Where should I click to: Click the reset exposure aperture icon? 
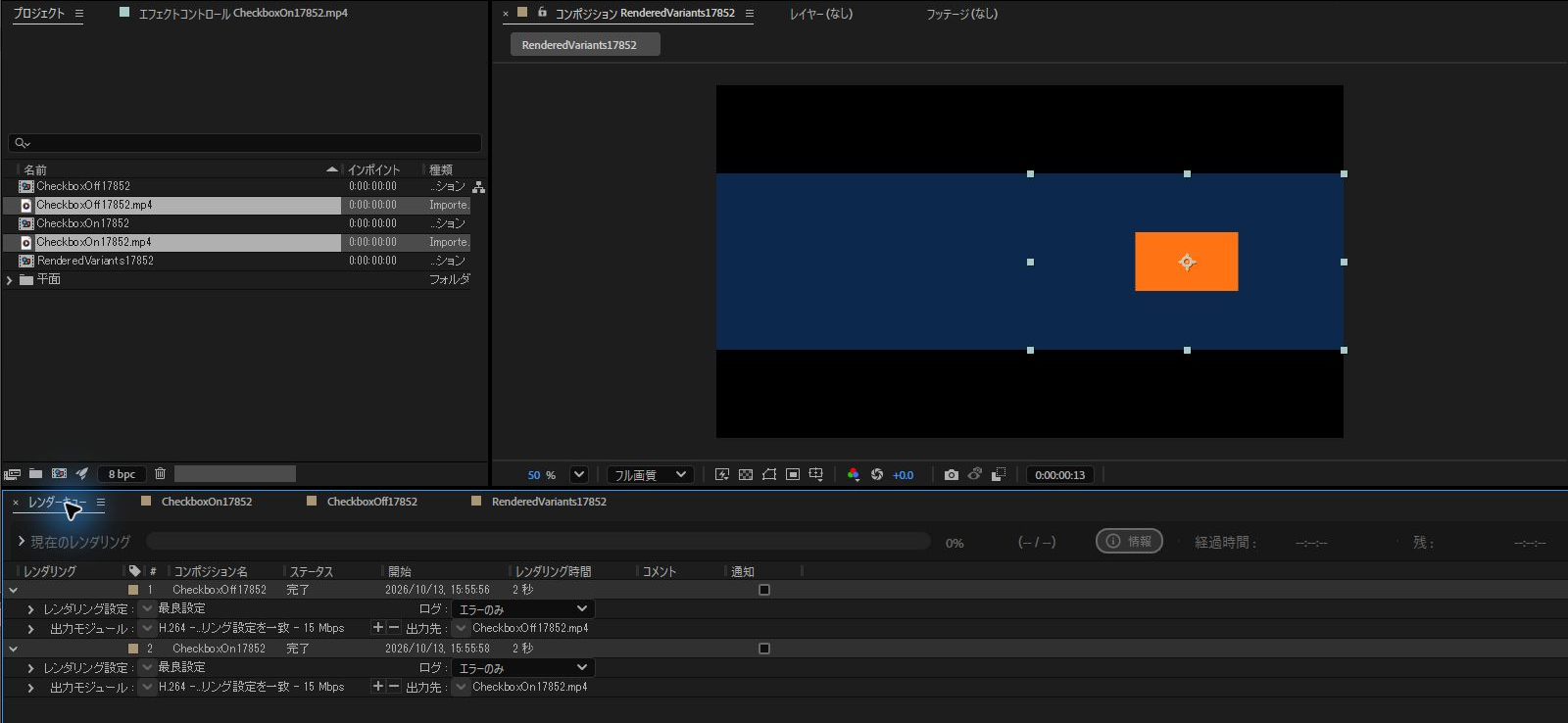877,475
